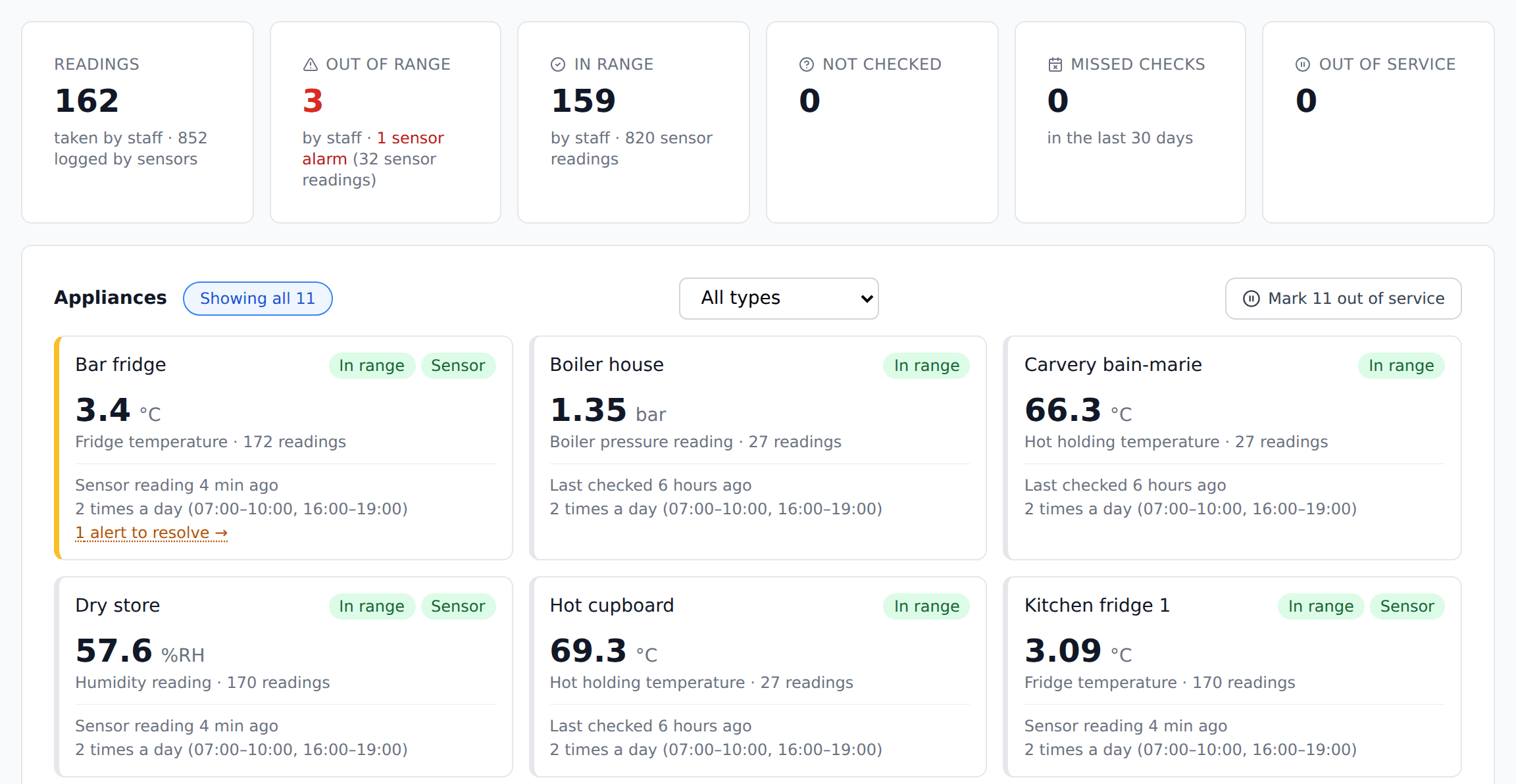The width and height of the screenshot is (1516, 784).
Task: Click the 1 sensor alarm red link text
Action: pyautogui.click(x=373, y=148)
